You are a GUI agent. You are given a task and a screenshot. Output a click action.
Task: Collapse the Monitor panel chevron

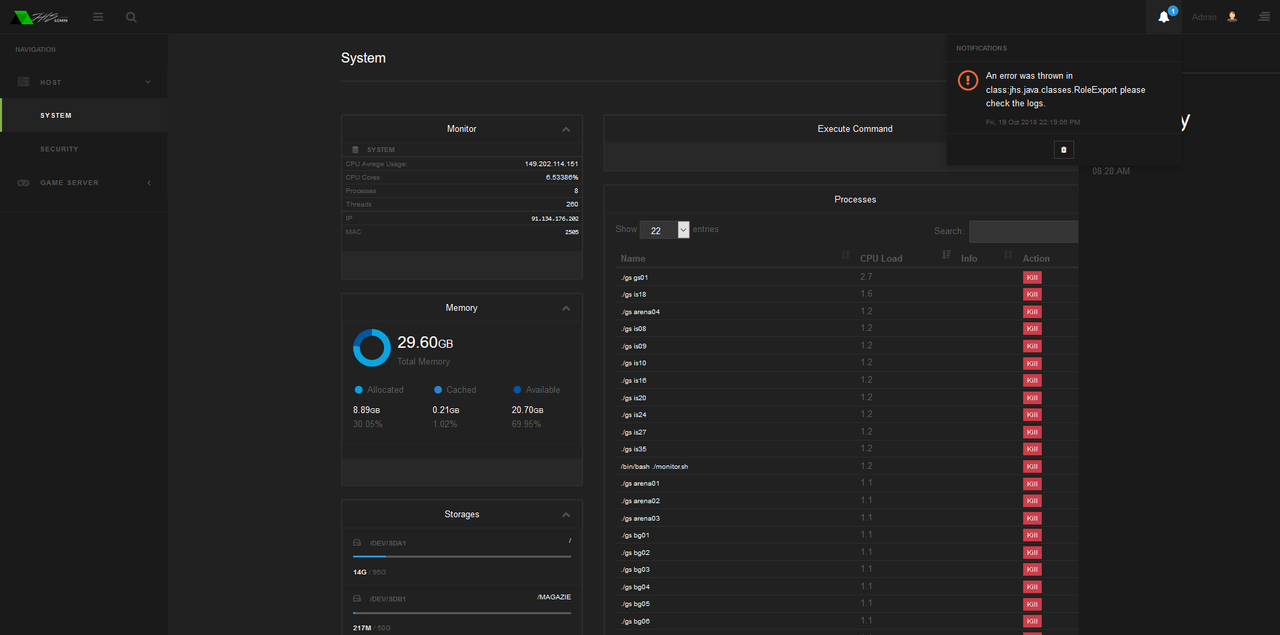coord(566,129)
